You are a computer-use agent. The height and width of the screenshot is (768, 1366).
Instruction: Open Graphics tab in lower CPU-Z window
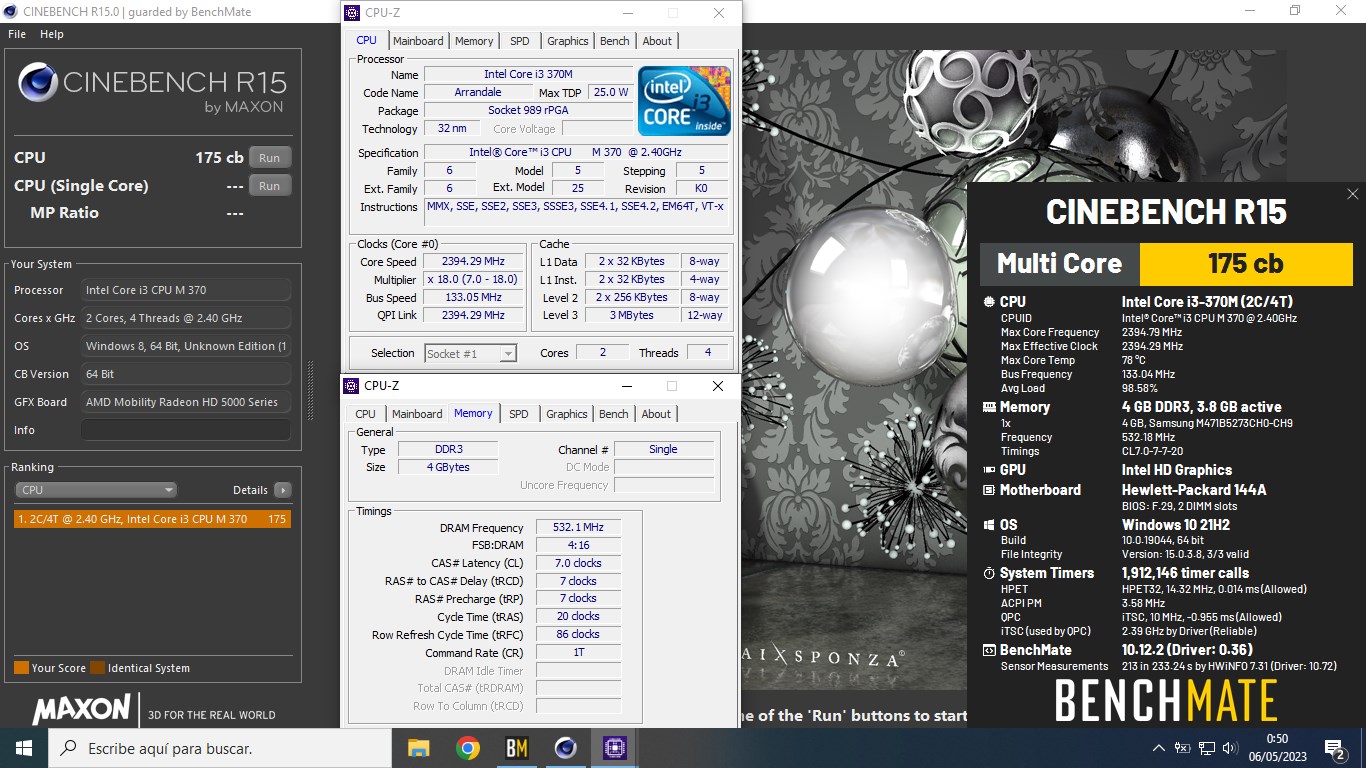pyautogui.click(x=567, y=414)
